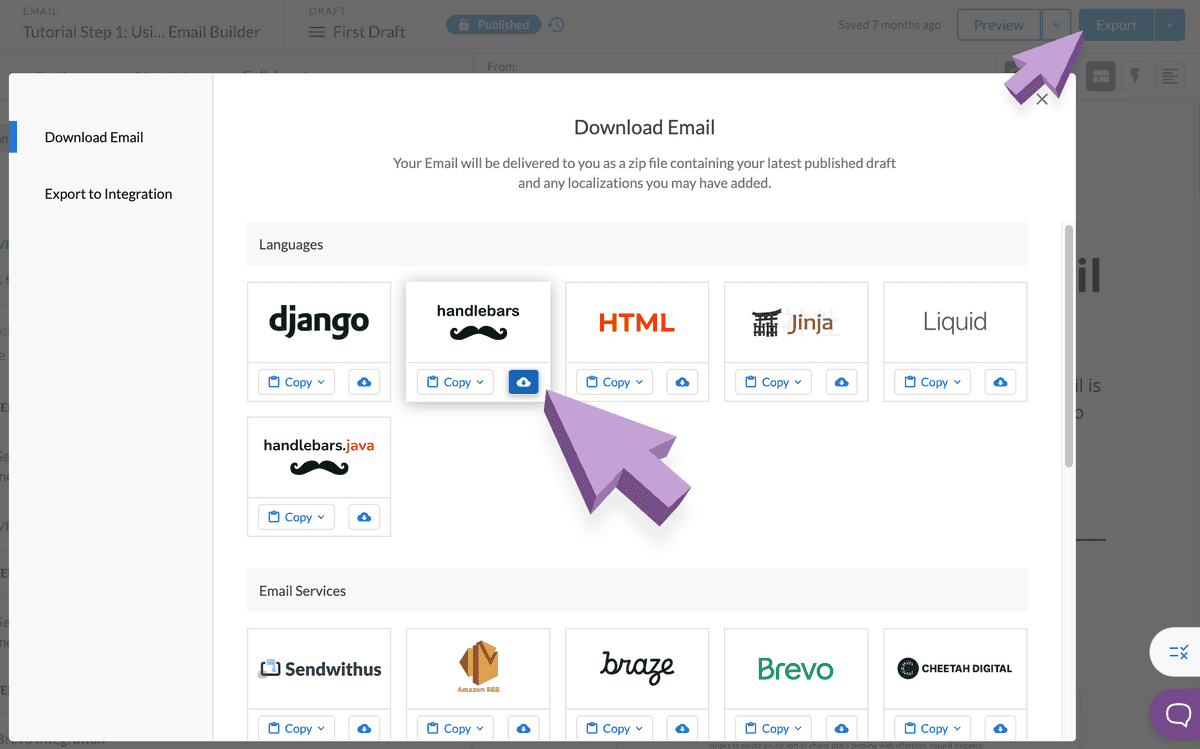Viewport: 1200px width, 749px height.
Task: Open the chat support bubble
Action: 1178,714
